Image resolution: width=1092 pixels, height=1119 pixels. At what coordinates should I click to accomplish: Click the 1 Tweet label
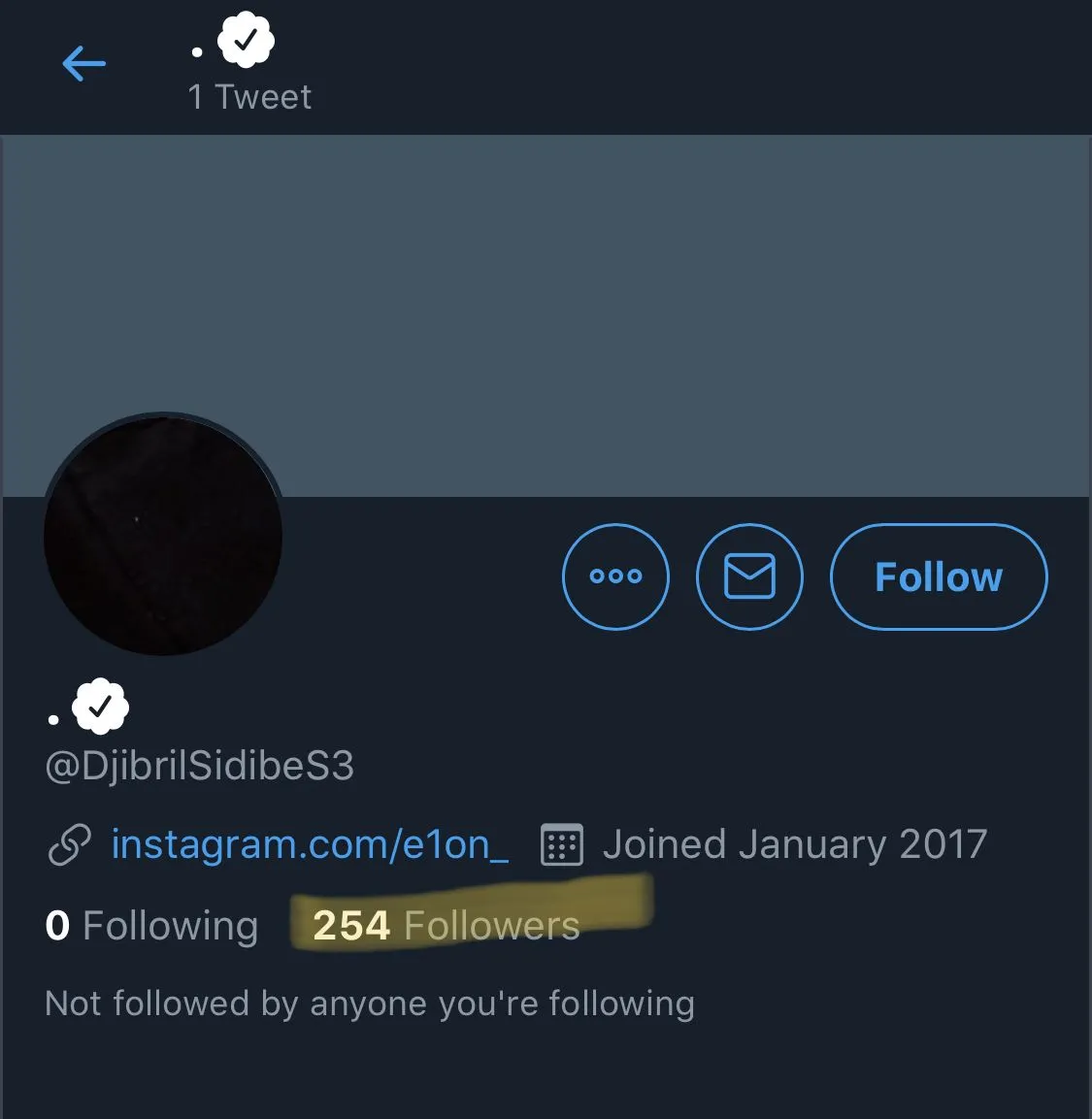click(249, 95)
